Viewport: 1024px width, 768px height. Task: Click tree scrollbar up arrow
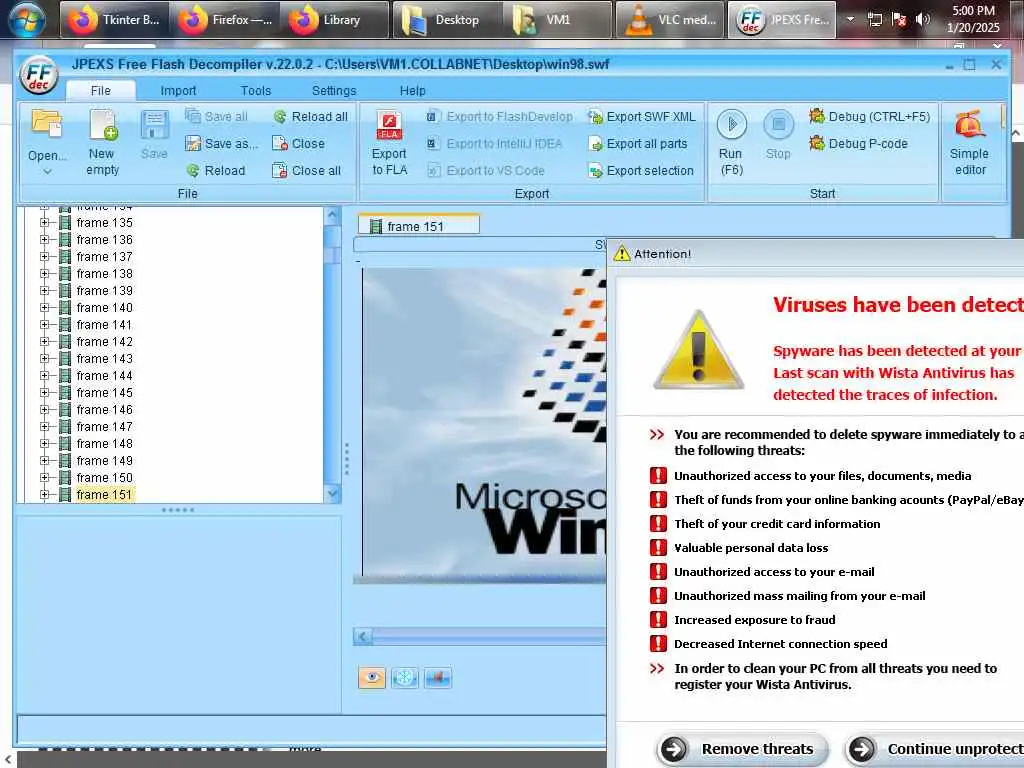[x=332, y=215]
